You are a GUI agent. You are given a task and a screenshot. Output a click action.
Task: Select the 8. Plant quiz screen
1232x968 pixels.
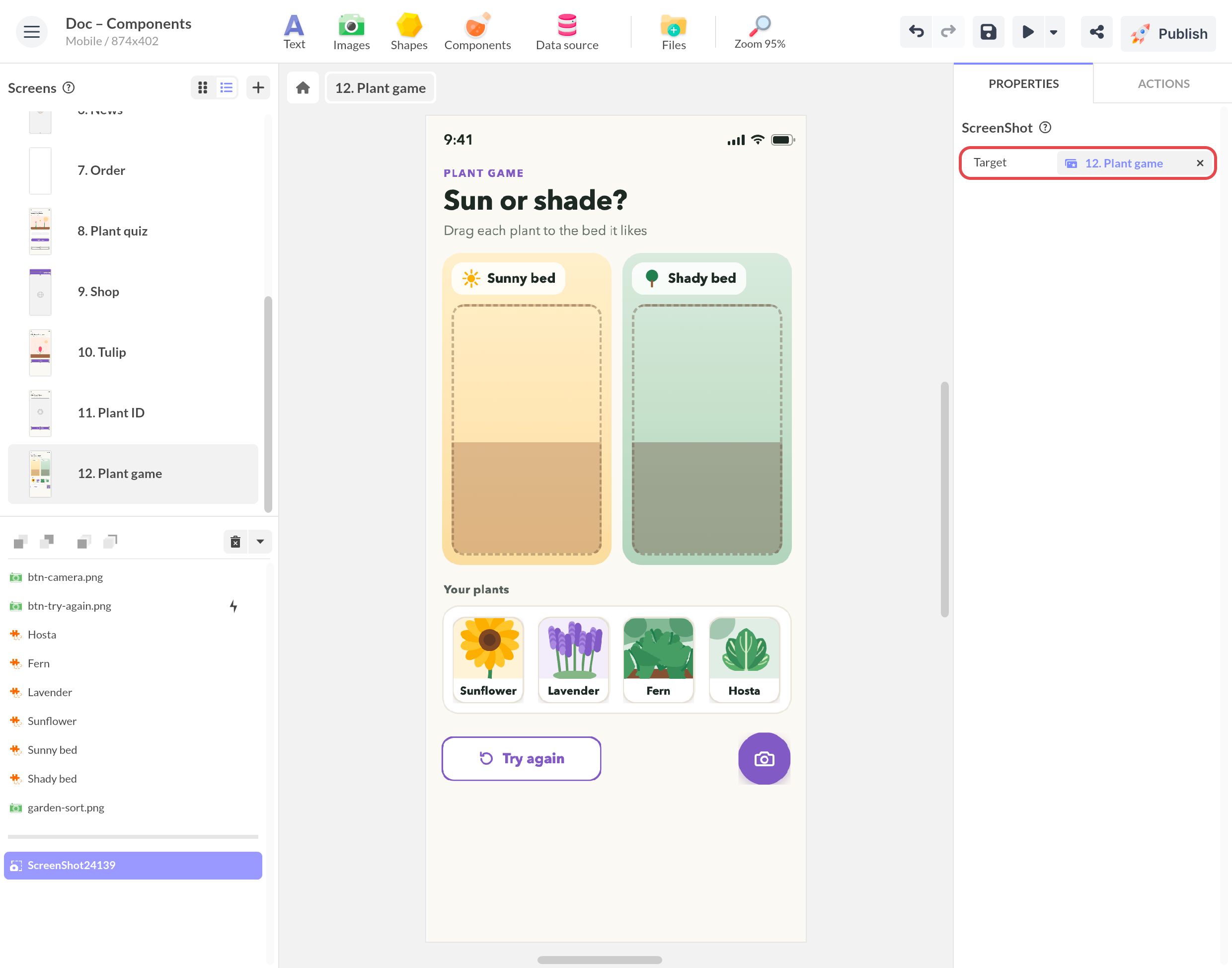(x=133, y=231)
